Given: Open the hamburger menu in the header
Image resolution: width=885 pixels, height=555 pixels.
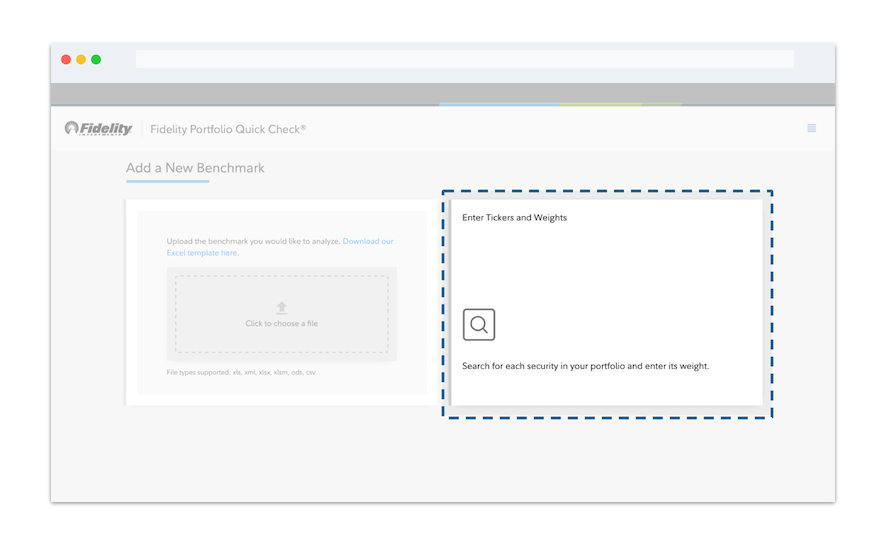Looking at the screenshot, I should coord(811,128).
